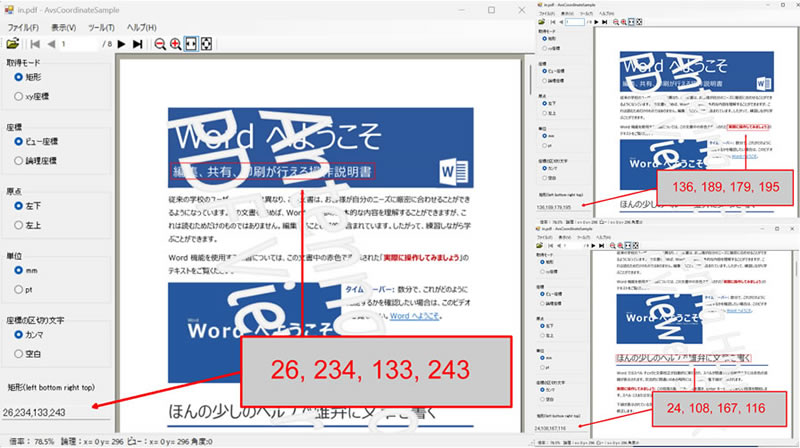The image size is (800, 448).
Task: Zoom in within the 24,108,167,116 window
Action: [620, 245]
